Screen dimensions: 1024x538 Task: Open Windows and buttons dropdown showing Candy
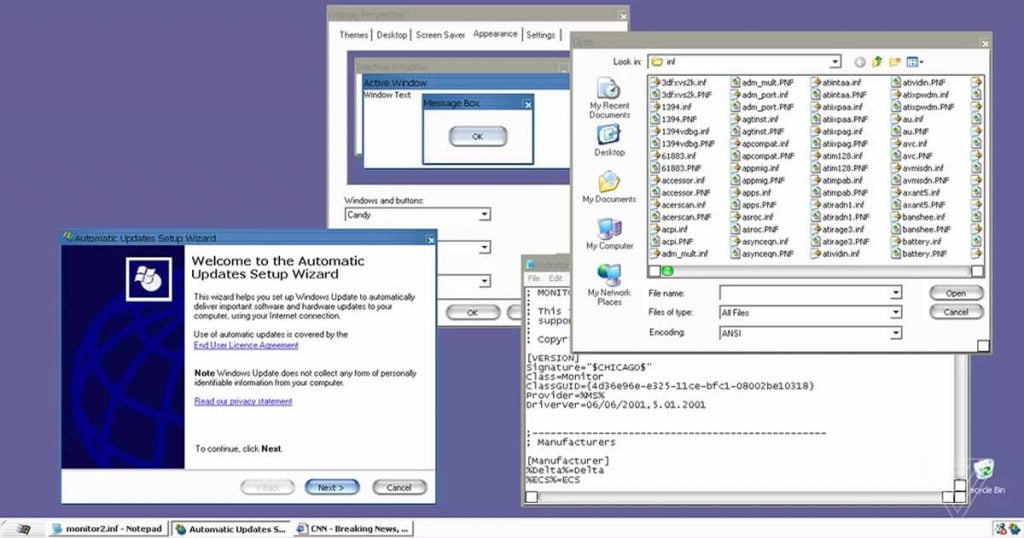(484, 214)
